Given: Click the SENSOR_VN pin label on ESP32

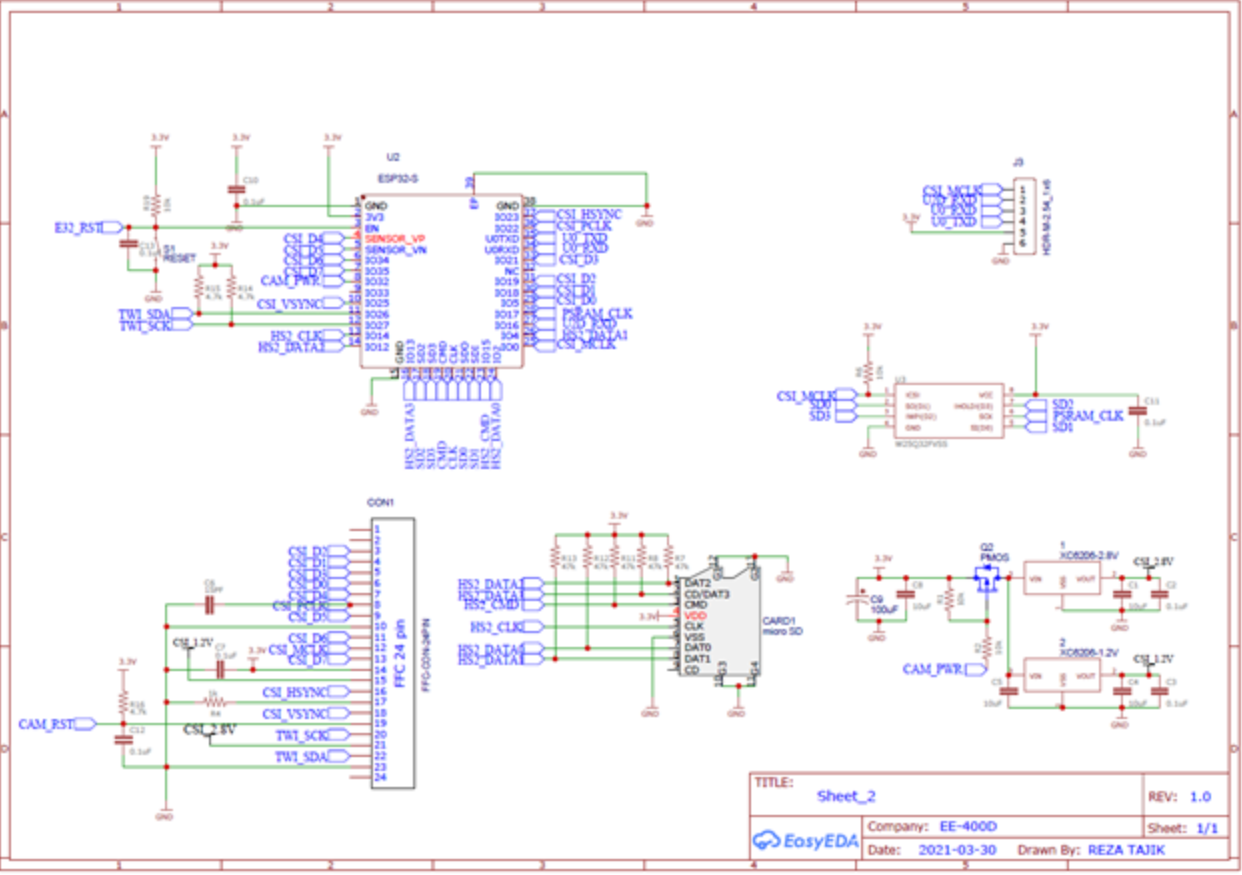Looking at the screenshot, I should pyautogui.click(x=396, y=249).
